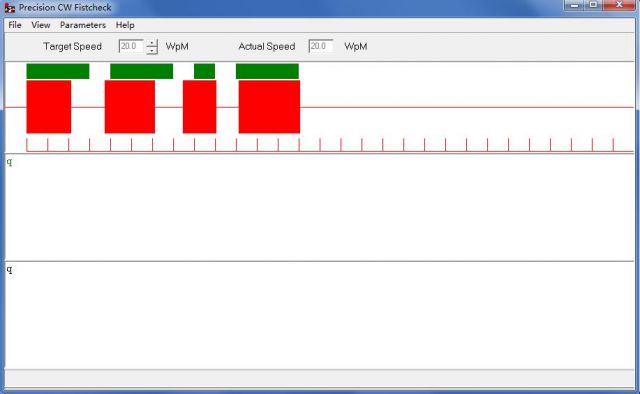Click the last green reference dash bar

coord(267,71)
